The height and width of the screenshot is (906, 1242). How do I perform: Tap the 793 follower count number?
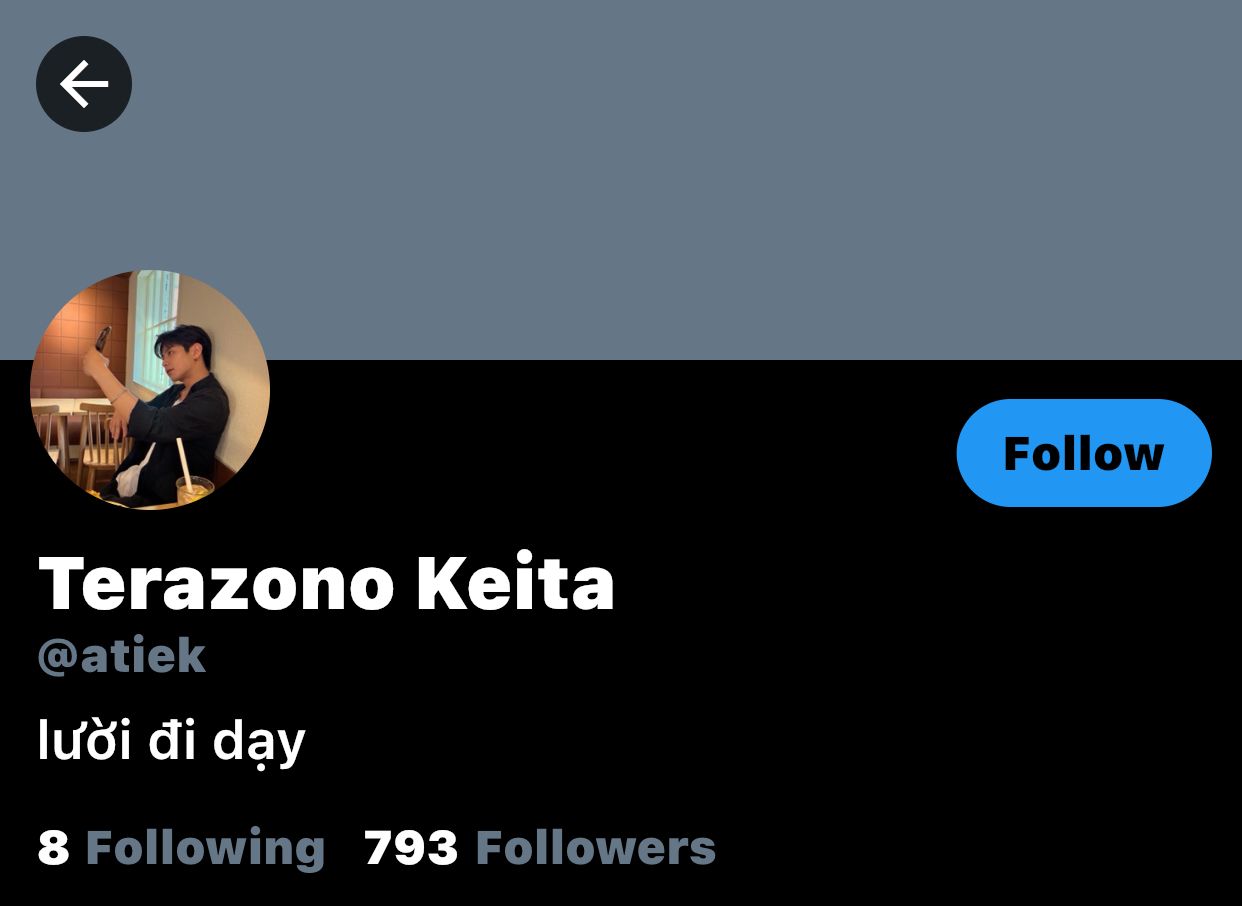411,848
